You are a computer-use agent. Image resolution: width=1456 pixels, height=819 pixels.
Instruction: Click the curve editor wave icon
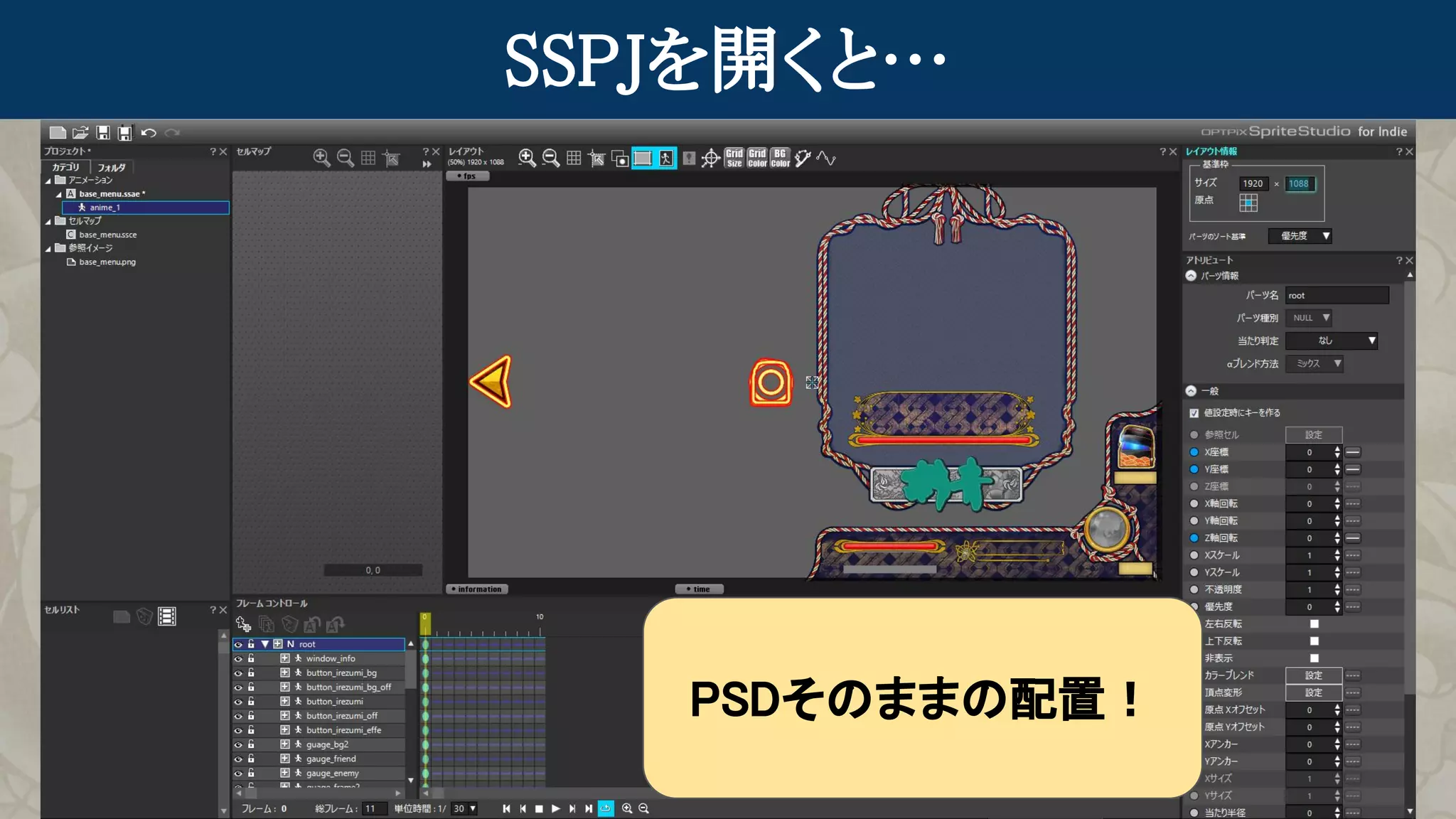point(826,158)
